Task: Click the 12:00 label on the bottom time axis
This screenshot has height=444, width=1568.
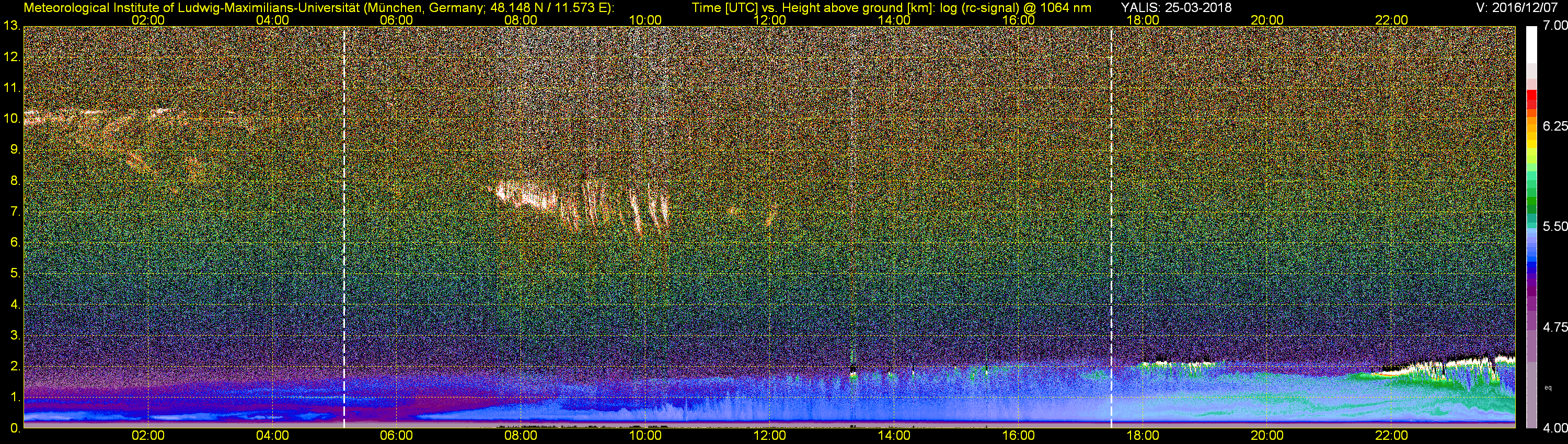Action: click(x=769, y=436)
